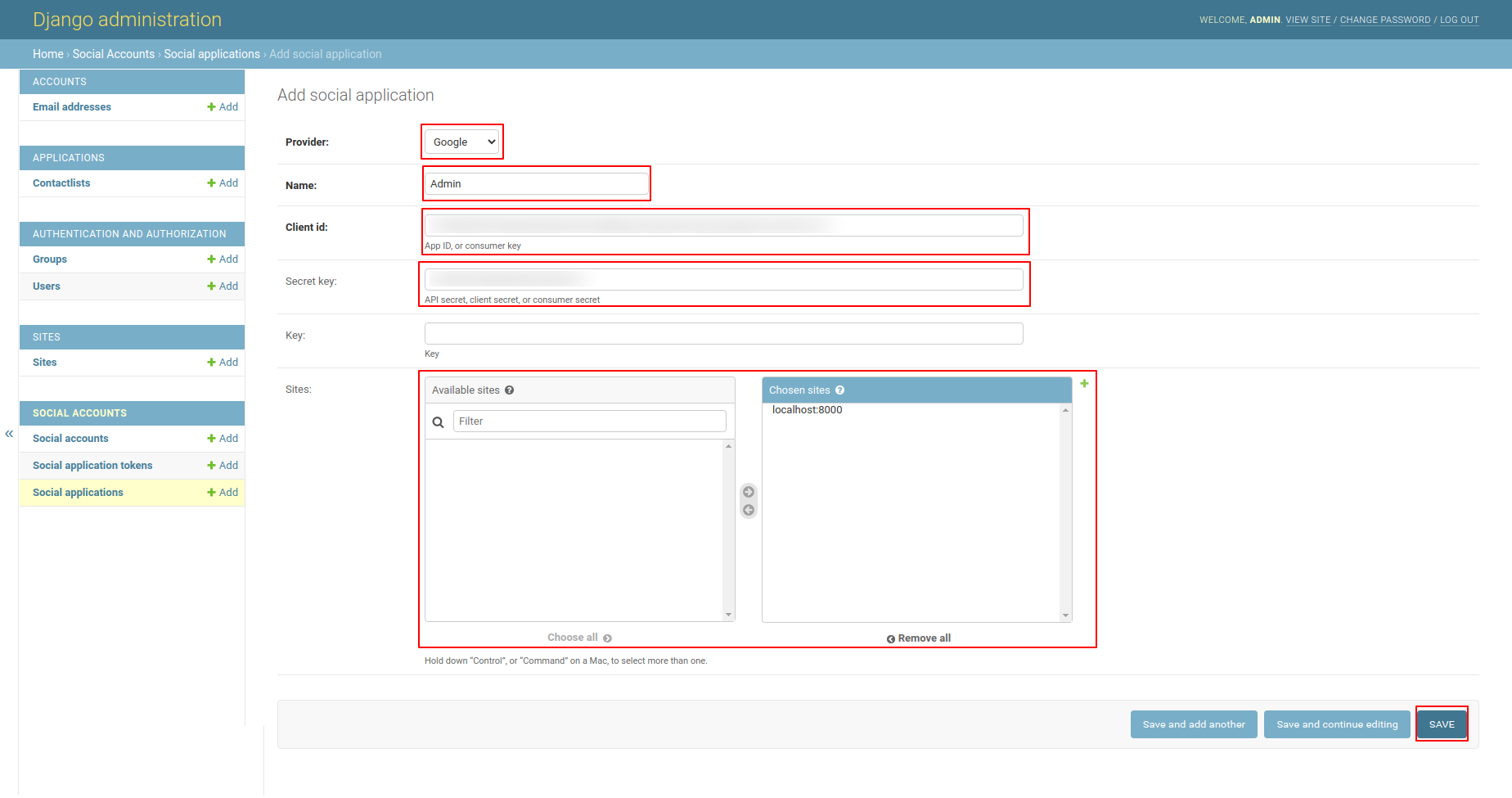Open help icon beside Chosen sites
This screenshot has height=798, width=1512.
point(840,390)
